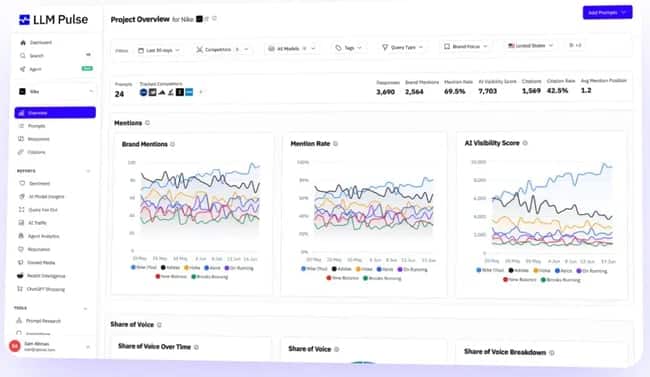
Task: Click the Citation Rate 42.5% value
Action: [x=557, y=90]
